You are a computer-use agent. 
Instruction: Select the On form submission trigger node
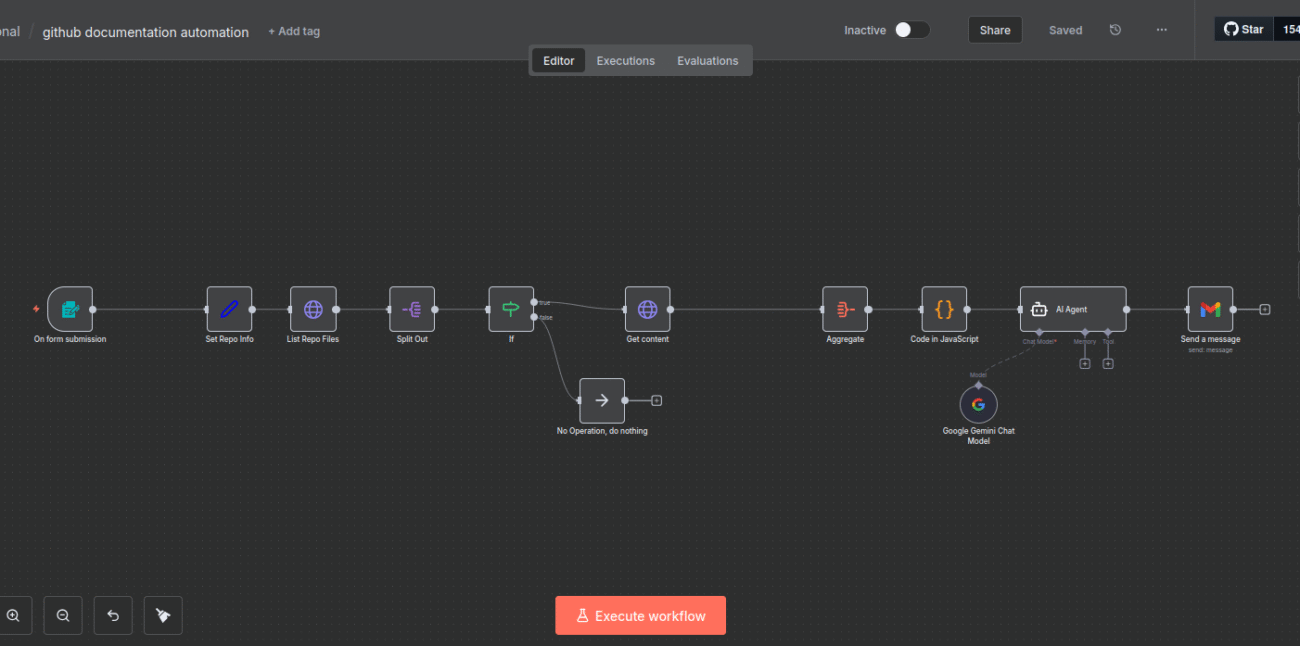click(69, 310)
